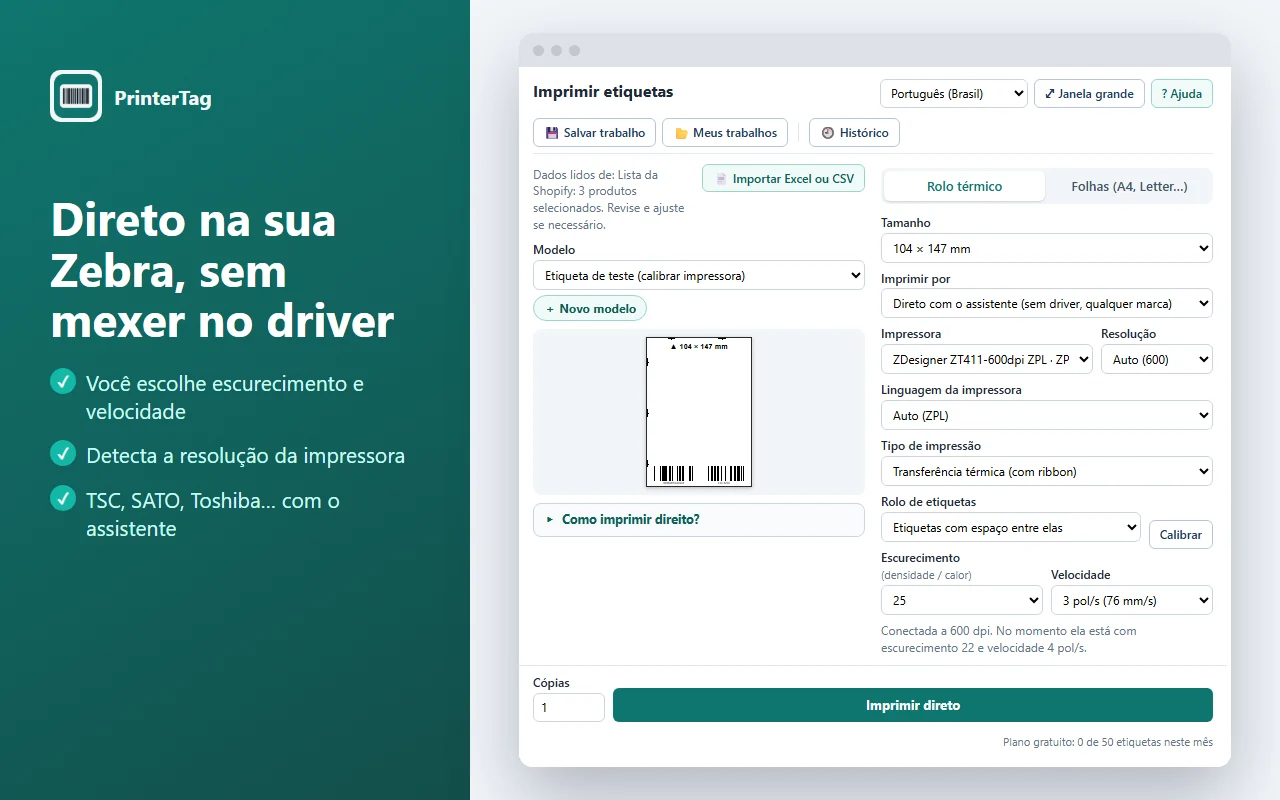This screenshot has height=800, width=1280.
Task: Click the plus icon on Novo modelo
Action: click(550, 309)
